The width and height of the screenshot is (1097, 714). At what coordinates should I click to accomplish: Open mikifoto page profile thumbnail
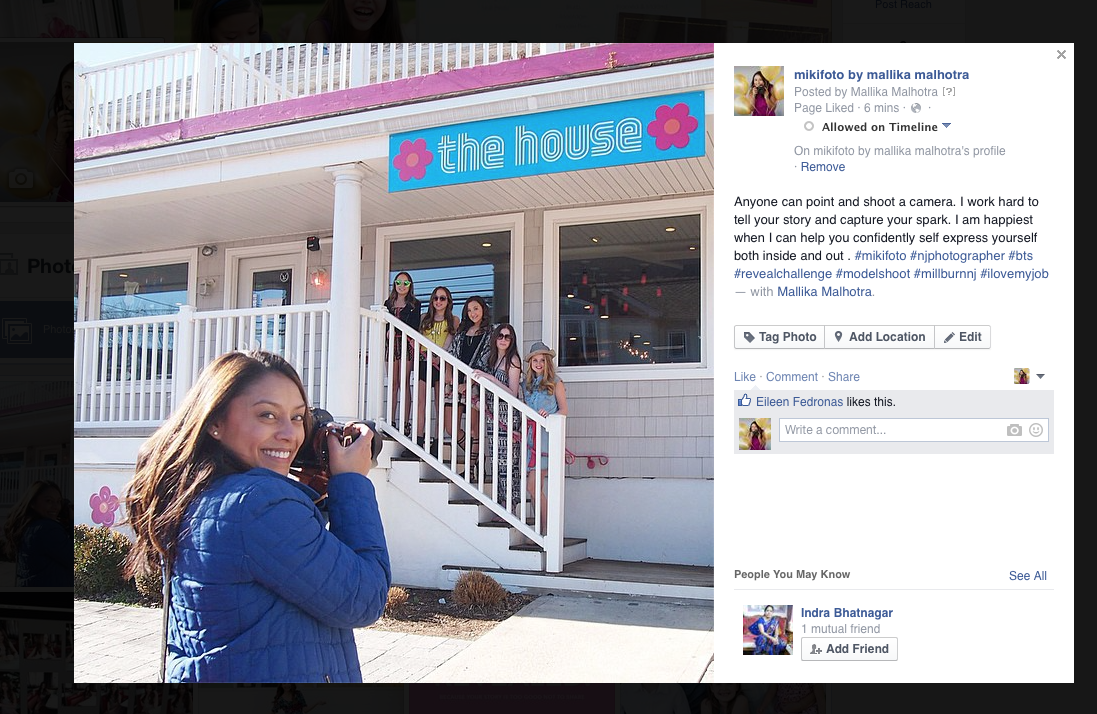[x=758, y=91]
